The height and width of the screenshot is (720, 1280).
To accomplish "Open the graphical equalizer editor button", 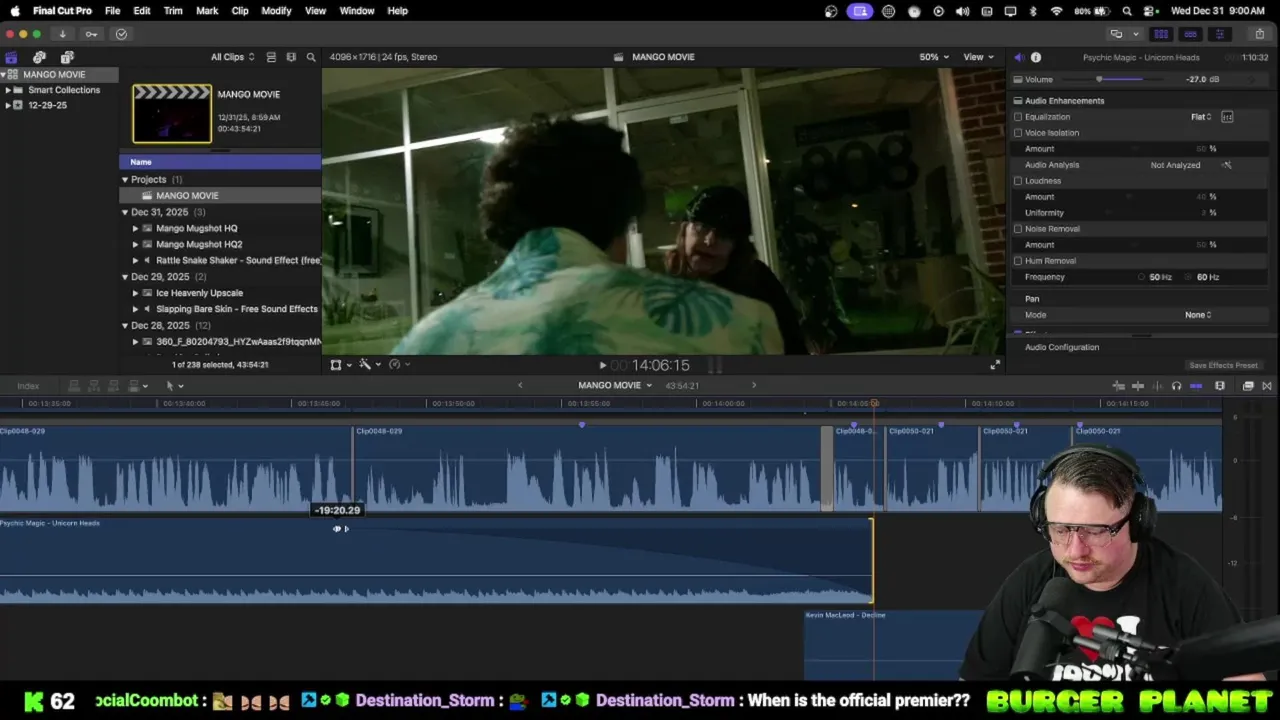I will 1227,117.
